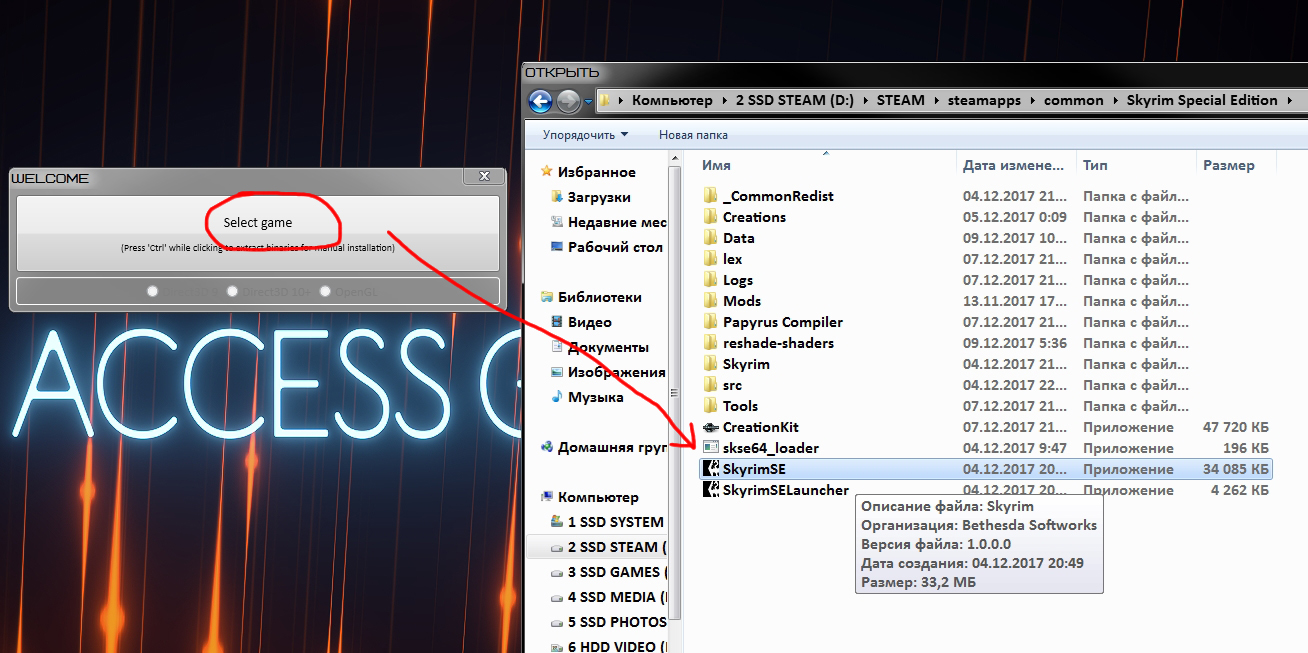Open Документы in the sidebar
The image size is (1308, 653).
coord(608,347)
